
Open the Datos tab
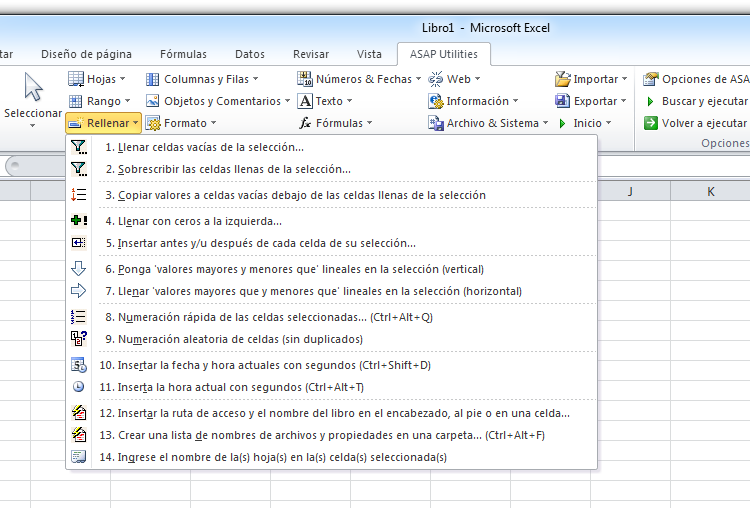coord(250,54)
